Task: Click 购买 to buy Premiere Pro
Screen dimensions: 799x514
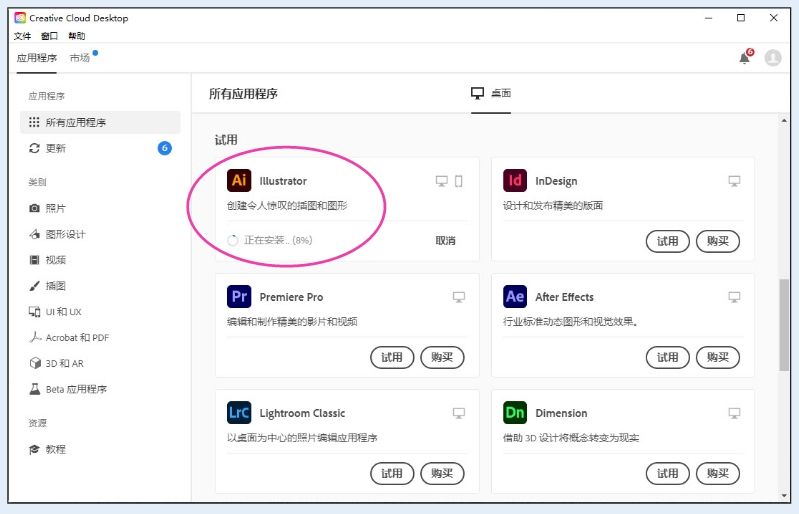Action: [x=442, y=357]
